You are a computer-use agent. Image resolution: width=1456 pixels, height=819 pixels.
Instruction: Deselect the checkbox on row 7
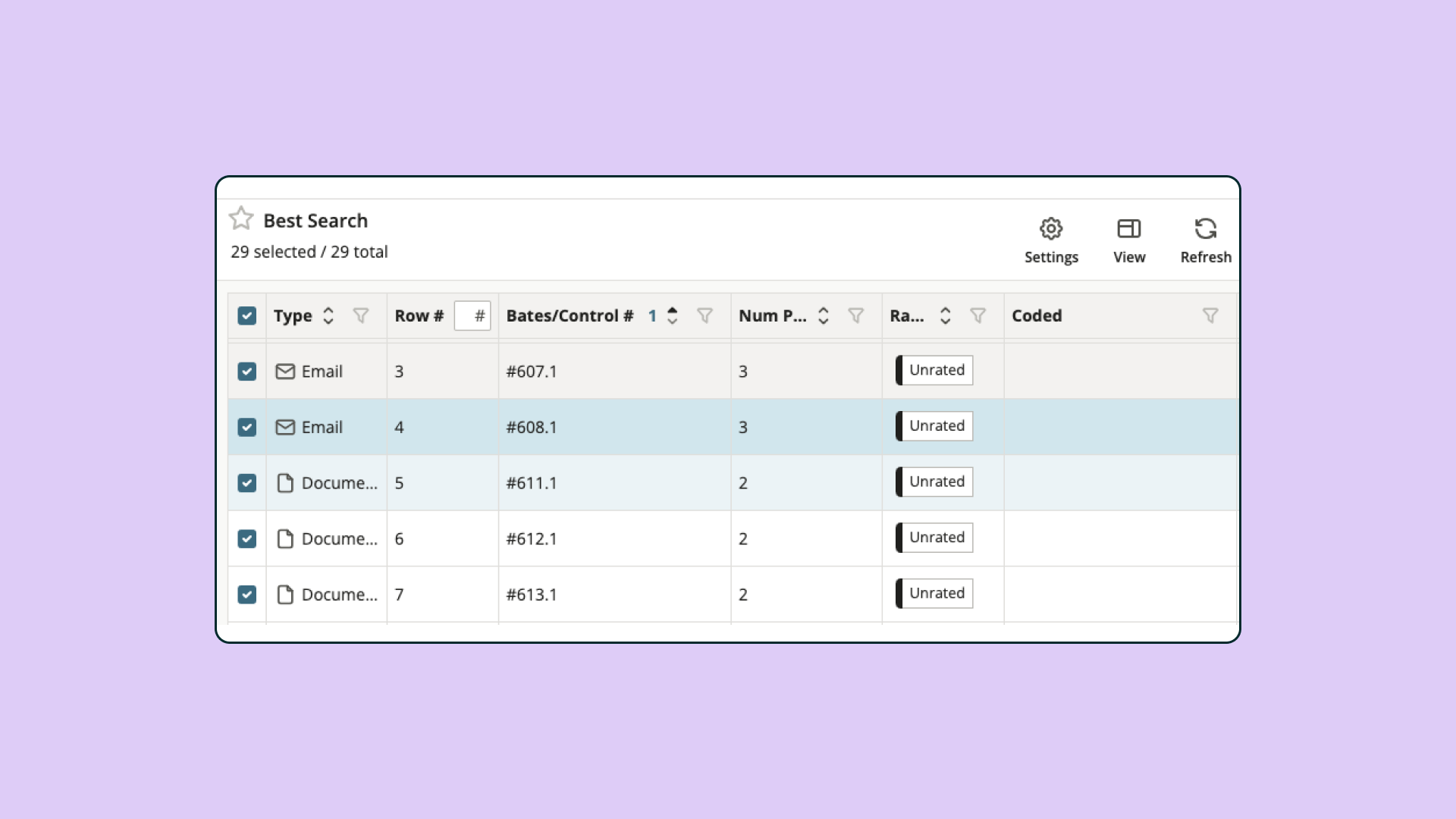coord(246,595)
